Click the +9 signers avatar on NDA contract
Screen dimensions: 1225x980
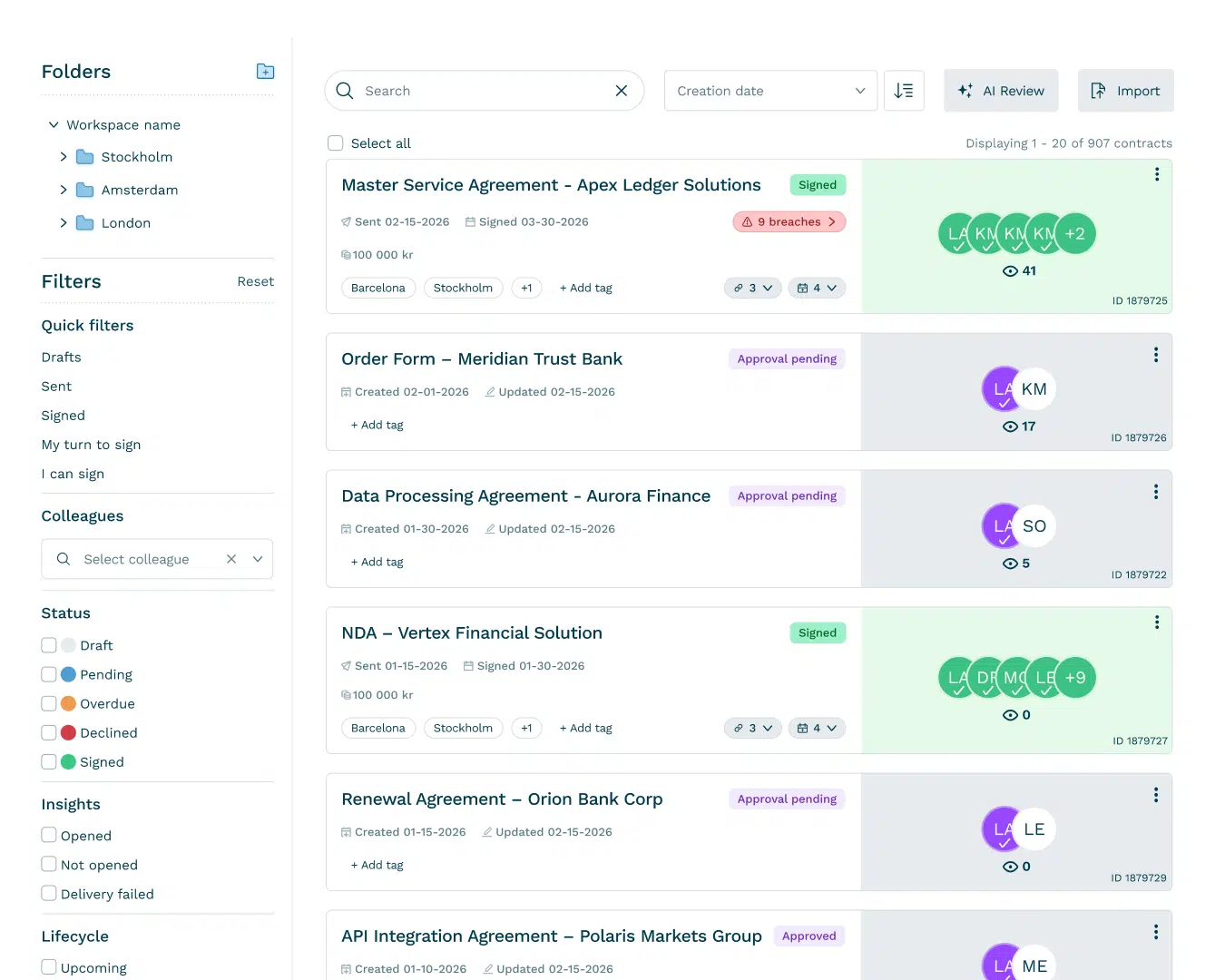[x=1075, y=678]
